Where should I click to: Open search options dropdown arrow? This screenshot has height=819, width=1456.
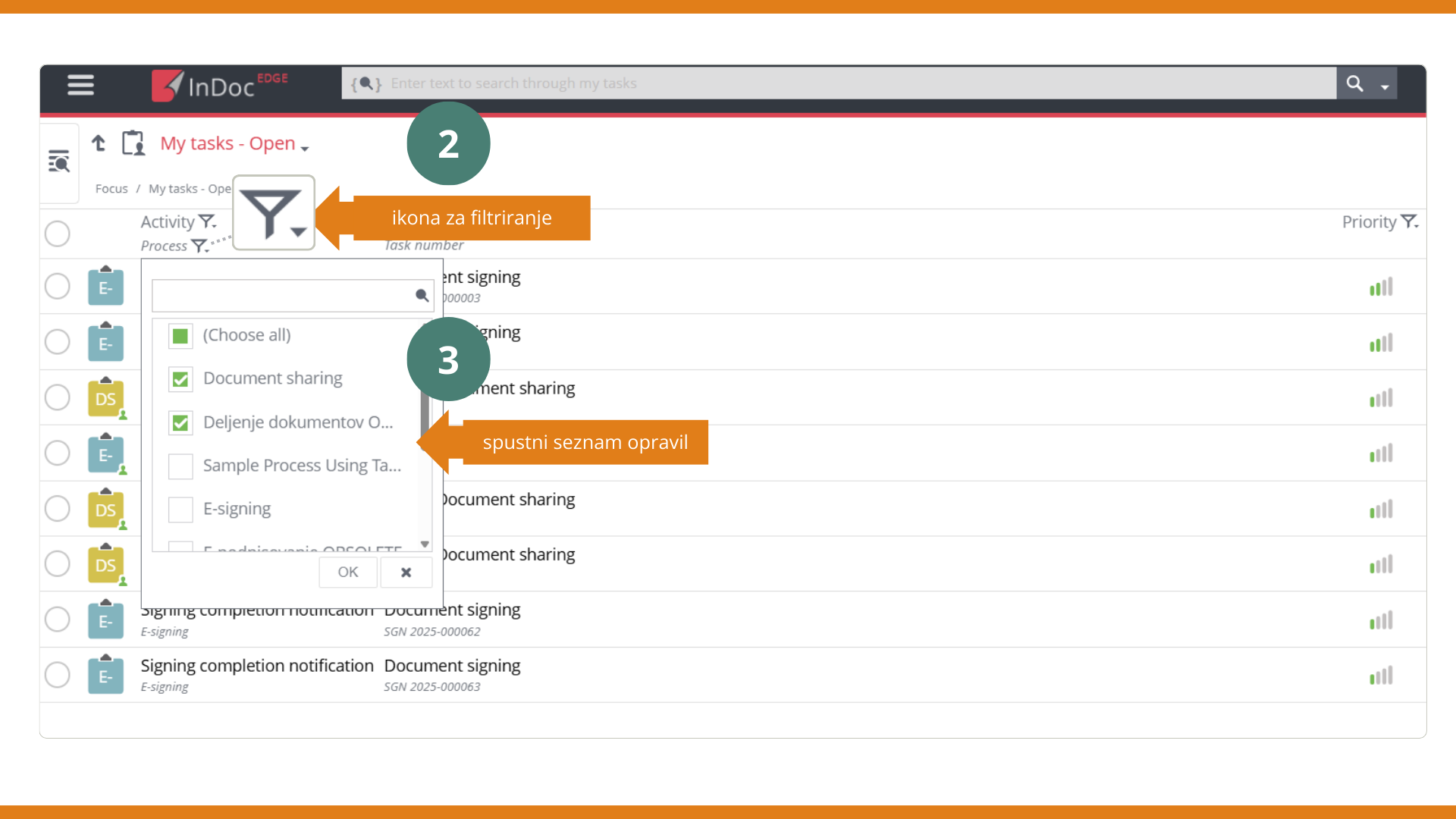[x=1385, y=86]
